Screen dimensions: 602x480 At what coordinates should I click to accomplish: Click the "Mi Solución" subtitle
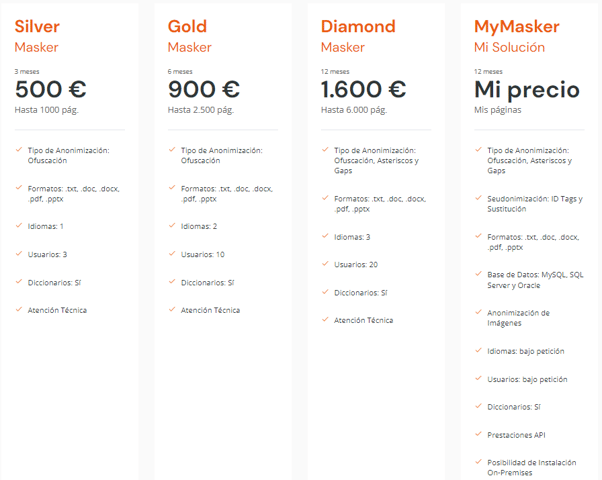pyautogui.click(x=509, y=47)
